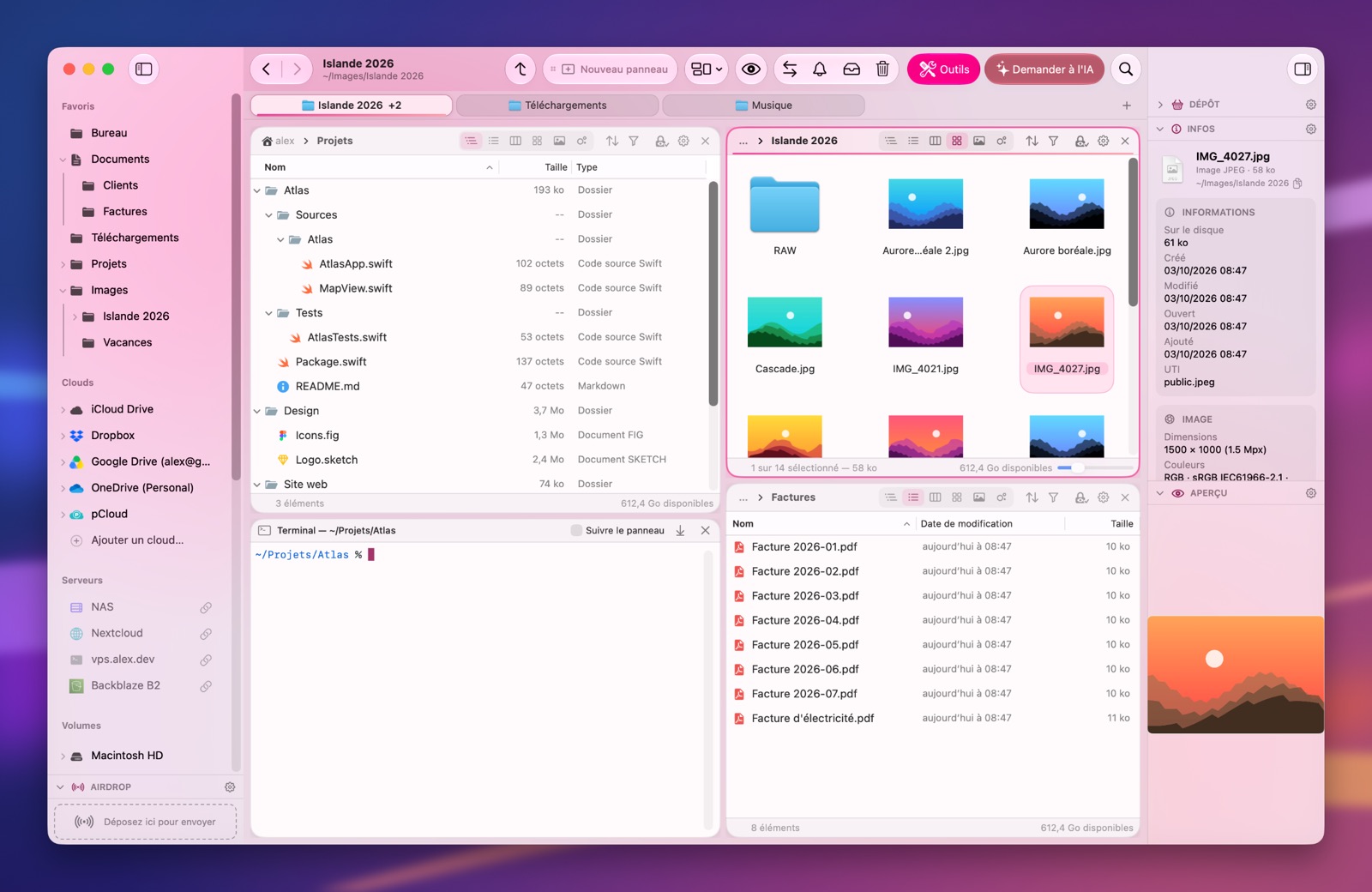
Task: Toggle the right inspector panel icon
Action: (x=1303, y=69)
